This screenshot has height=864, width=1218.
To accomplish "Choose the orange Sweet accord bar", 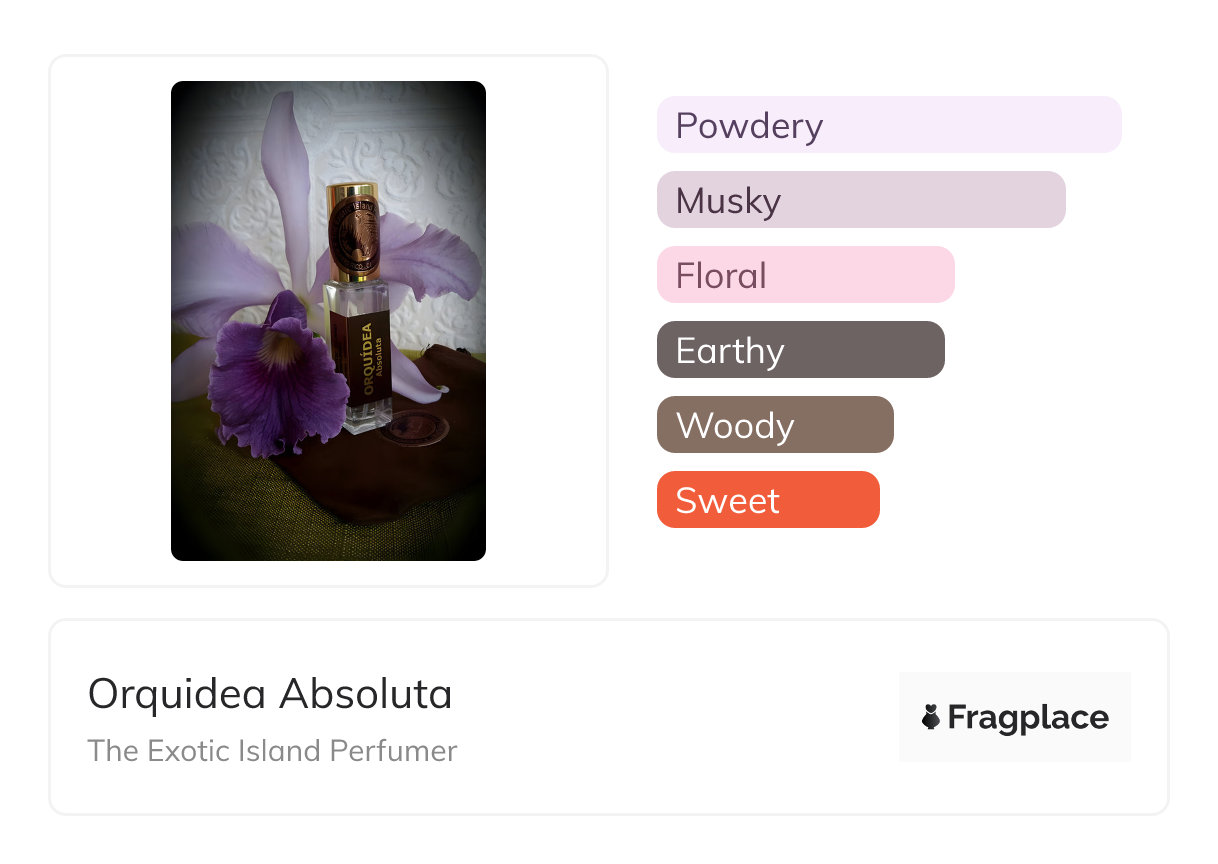I will pos(768,500).
